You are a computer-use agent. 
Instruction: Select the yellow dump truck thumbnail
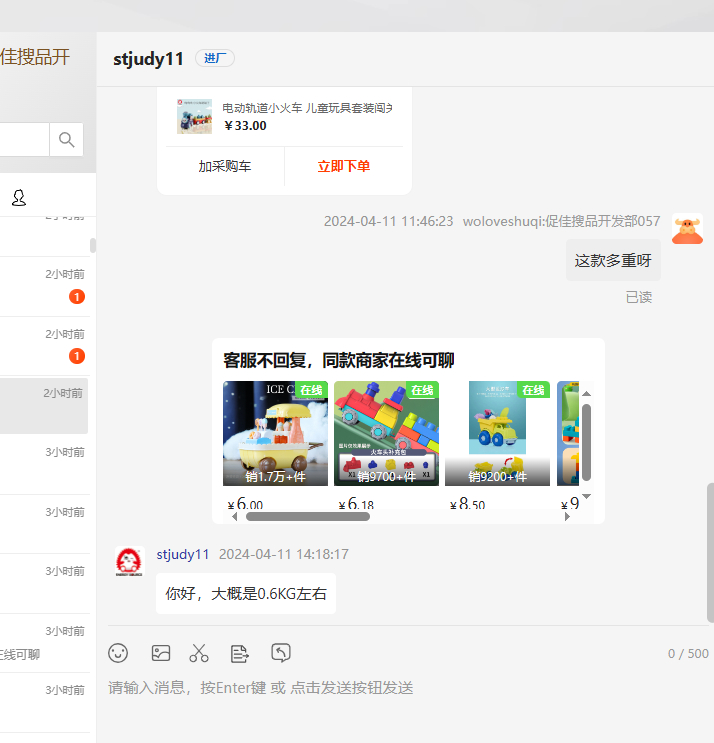click(497, 433)
